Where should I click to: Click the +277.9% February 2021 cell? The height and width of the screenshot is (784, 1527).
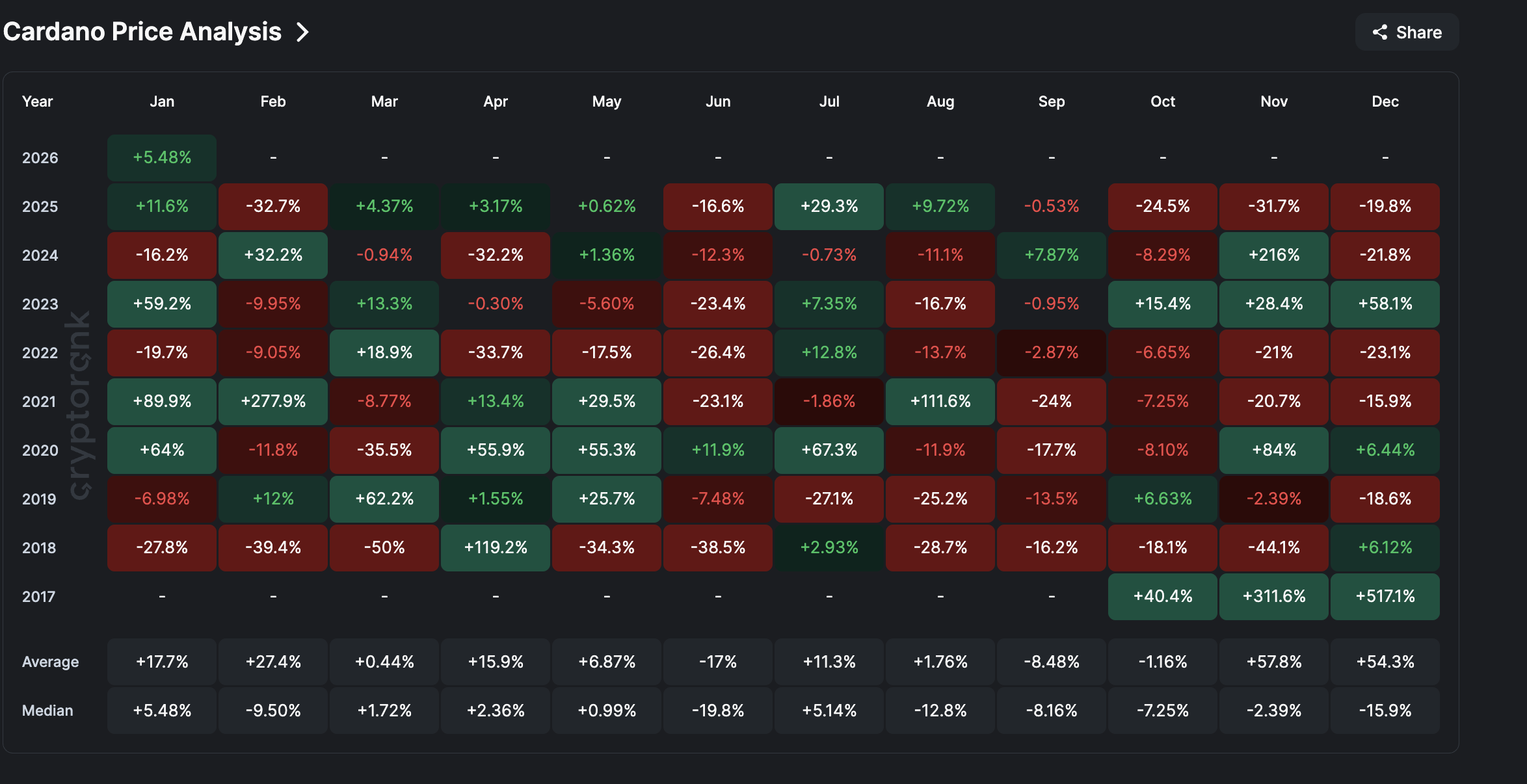tap(272, 401)
